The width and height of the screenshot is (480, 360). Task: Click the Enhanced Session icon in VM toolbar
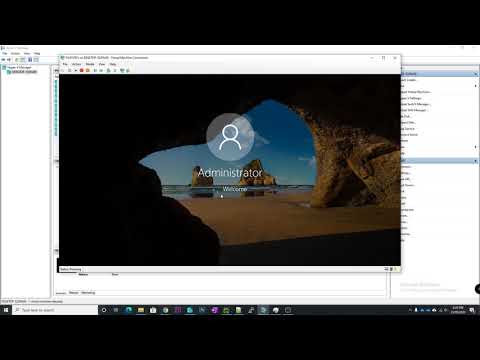coord(122,70)
